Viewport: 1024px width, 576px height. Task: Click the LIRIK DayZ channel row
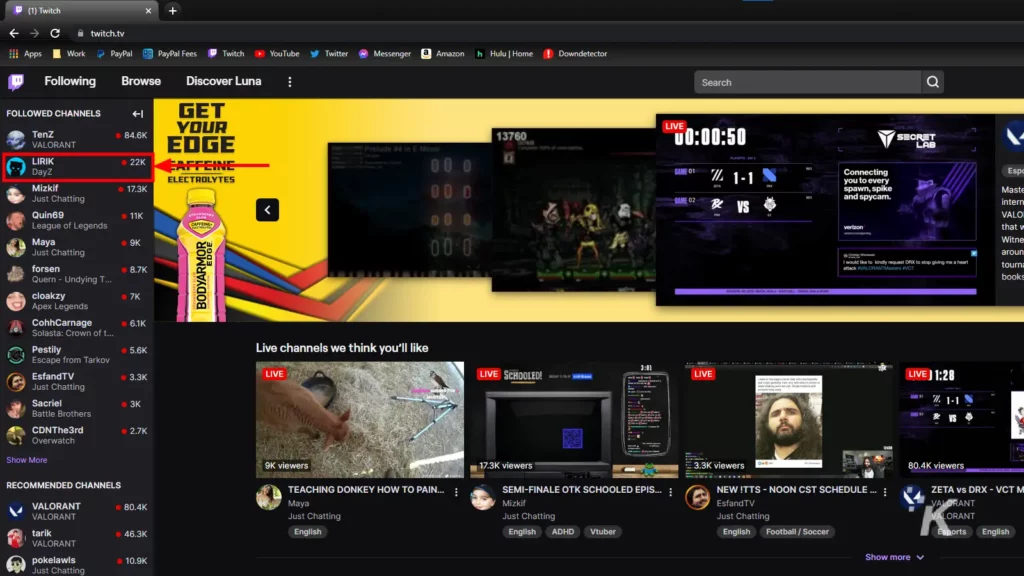[x=77, y=167]
